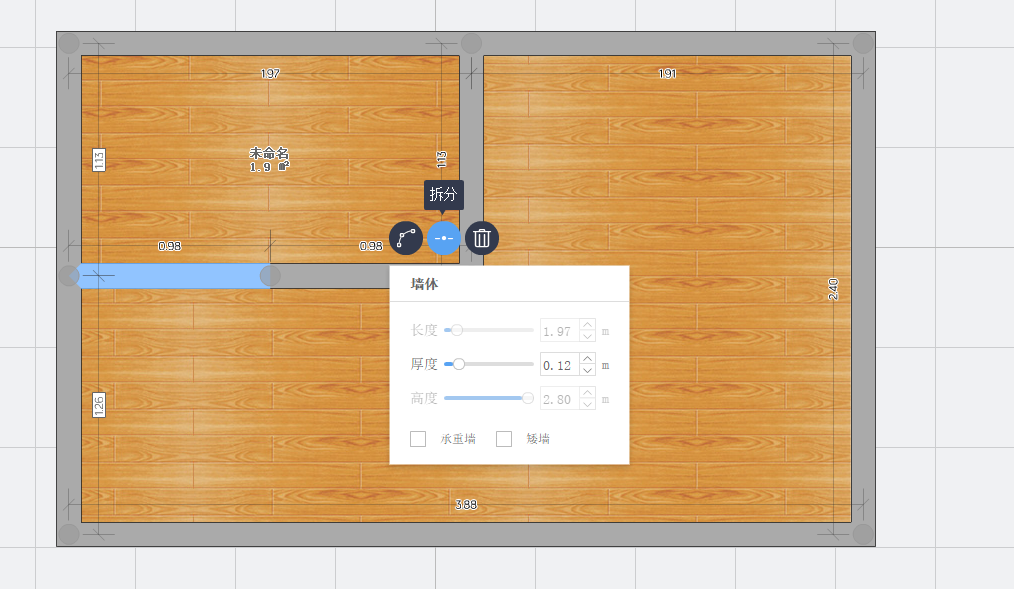Select the 未命名 room label
1014x589 pixels.
[269, 153]
